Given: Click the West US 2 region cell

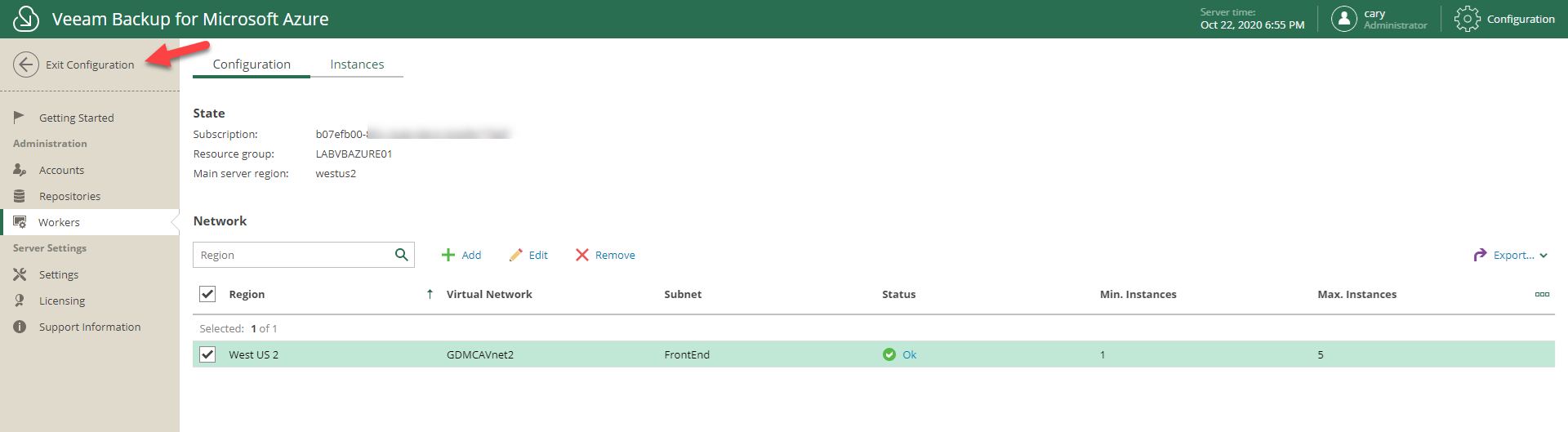Looking at the screenshot, I should pos(253,354).
